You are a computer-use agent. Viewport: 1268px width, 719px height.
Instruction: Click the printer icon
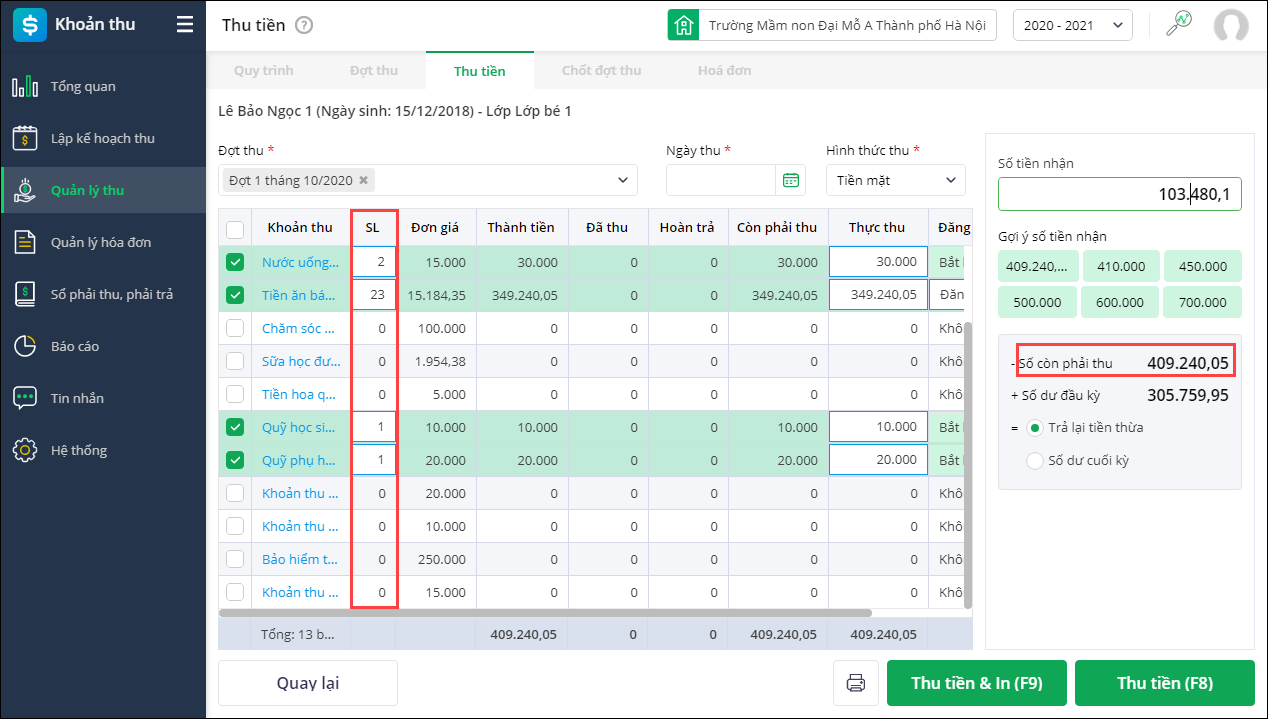856,683
